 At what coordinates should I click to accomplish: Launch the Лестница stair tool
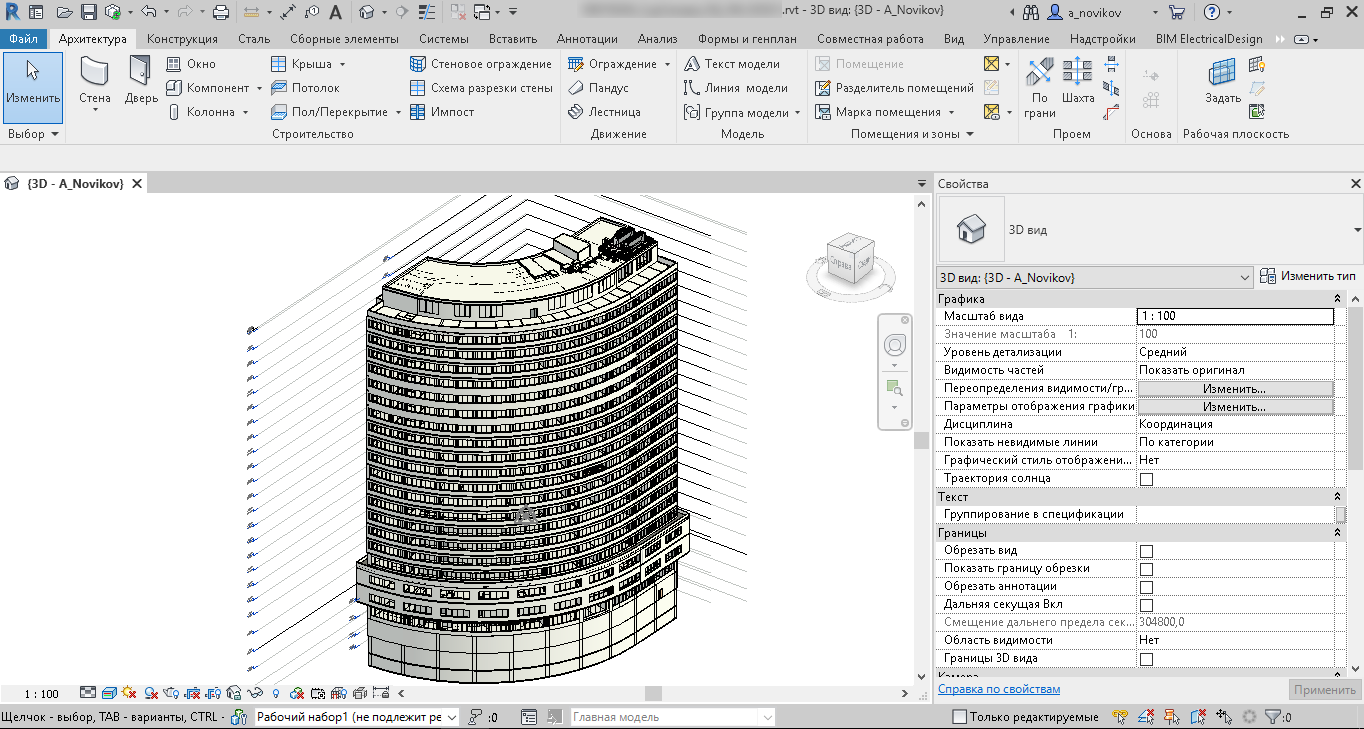pos(604,112)
